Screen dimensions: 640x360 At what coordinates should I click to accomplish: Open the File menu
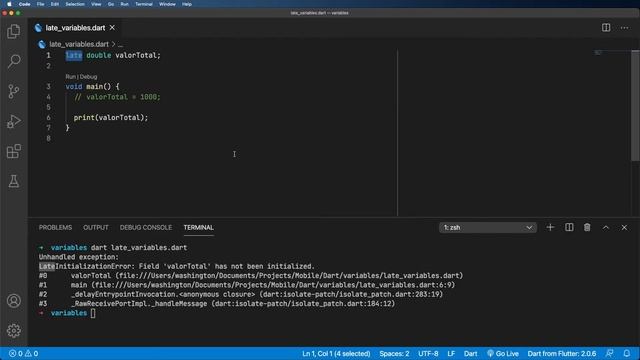click(x=40, y=4)
